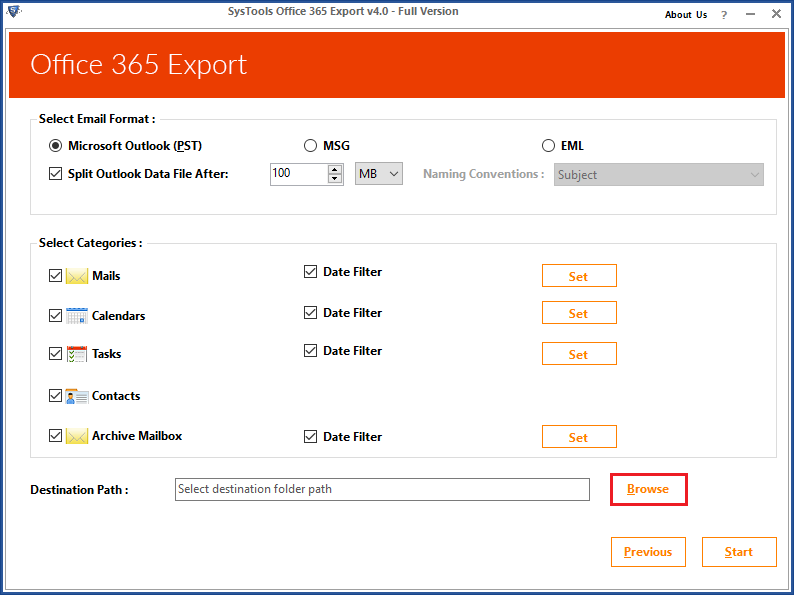The image size is (794, 595).
Task: Toggle the Contacts category checkbox
Action: click(55, 395)
